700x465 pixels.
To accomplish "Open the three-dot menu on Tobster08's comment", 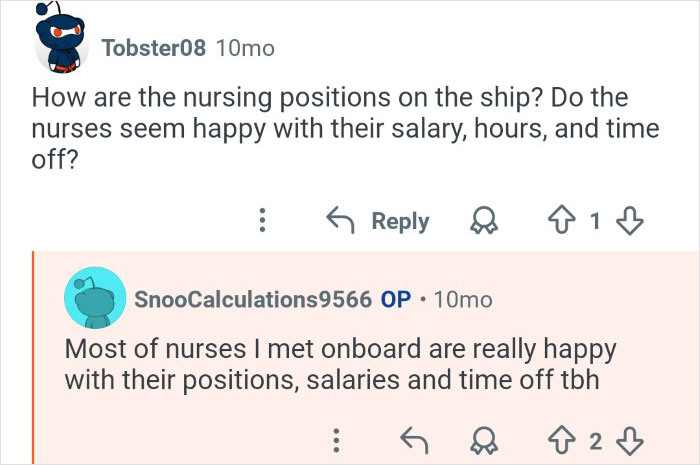I will pos(262,220).
